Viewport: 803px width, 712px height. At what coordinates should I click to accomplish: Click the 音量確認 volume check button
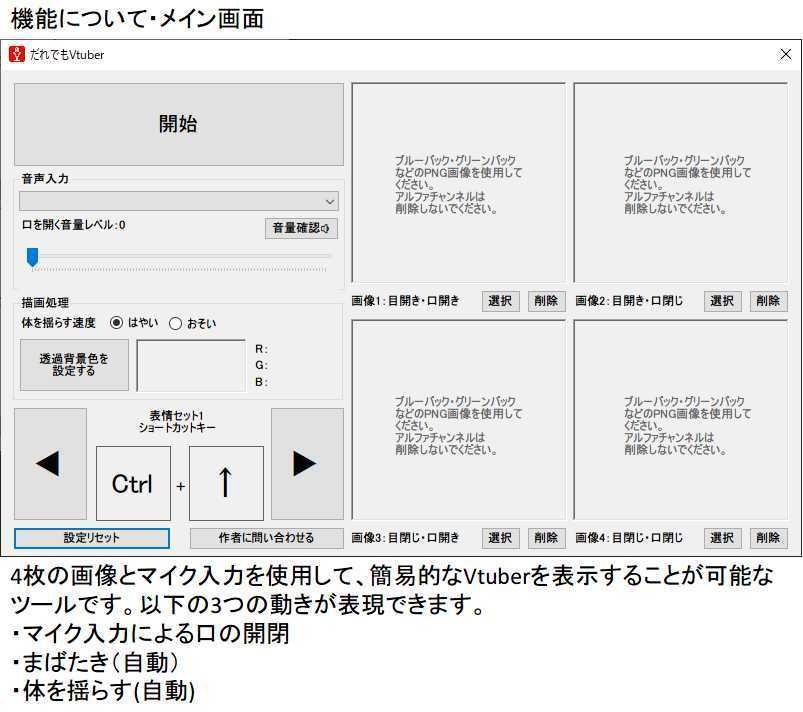point(299,228)
